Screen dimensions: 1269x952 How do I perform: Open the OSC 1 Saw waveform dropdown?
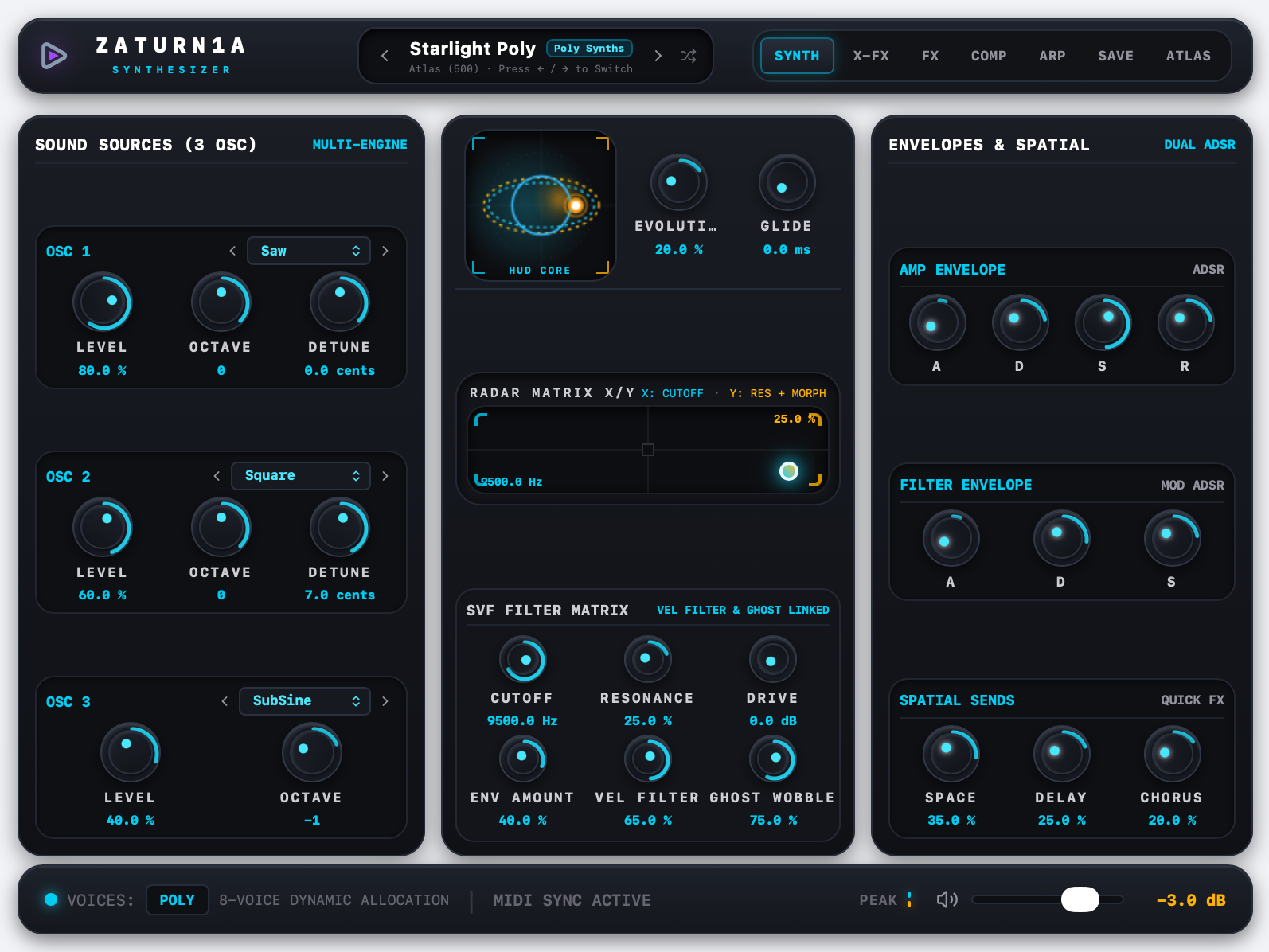309,251
